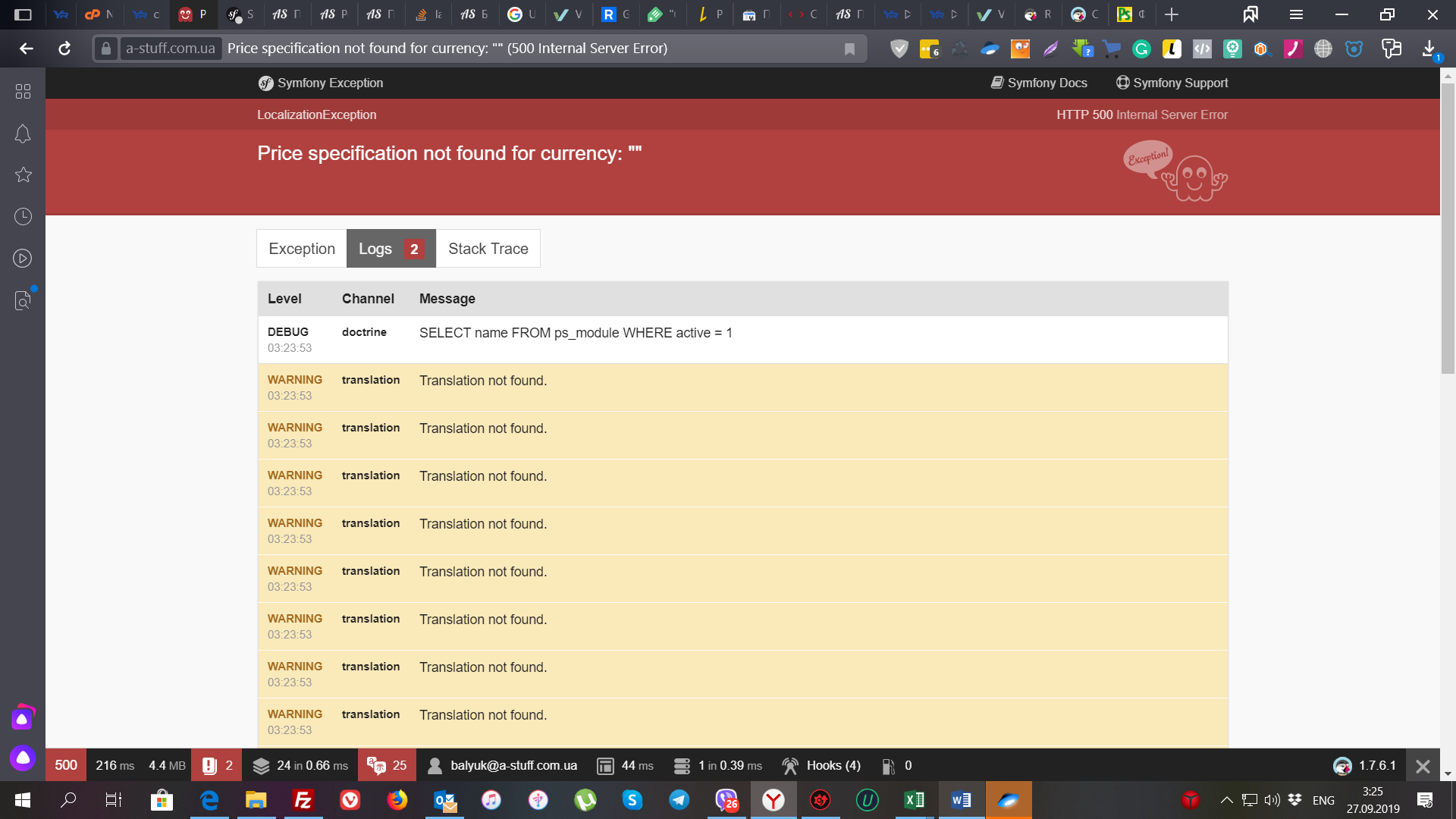Open the Twig rendering time panel
1456x819 pixels.
point(626,765)
